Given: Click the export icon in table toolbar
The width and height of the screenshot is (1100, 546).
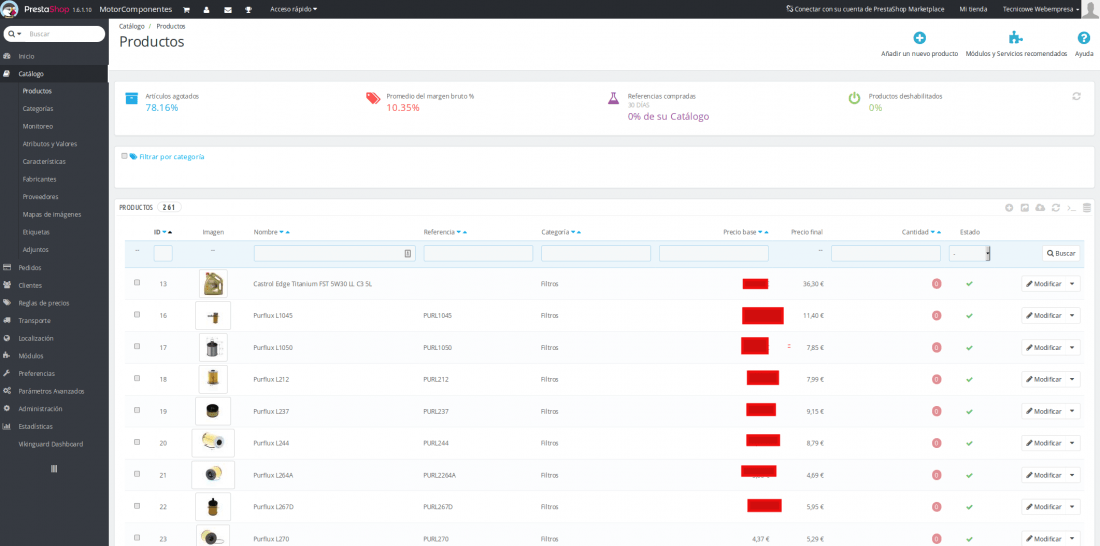Looking at the screenshot, I should click(1024, 208).
